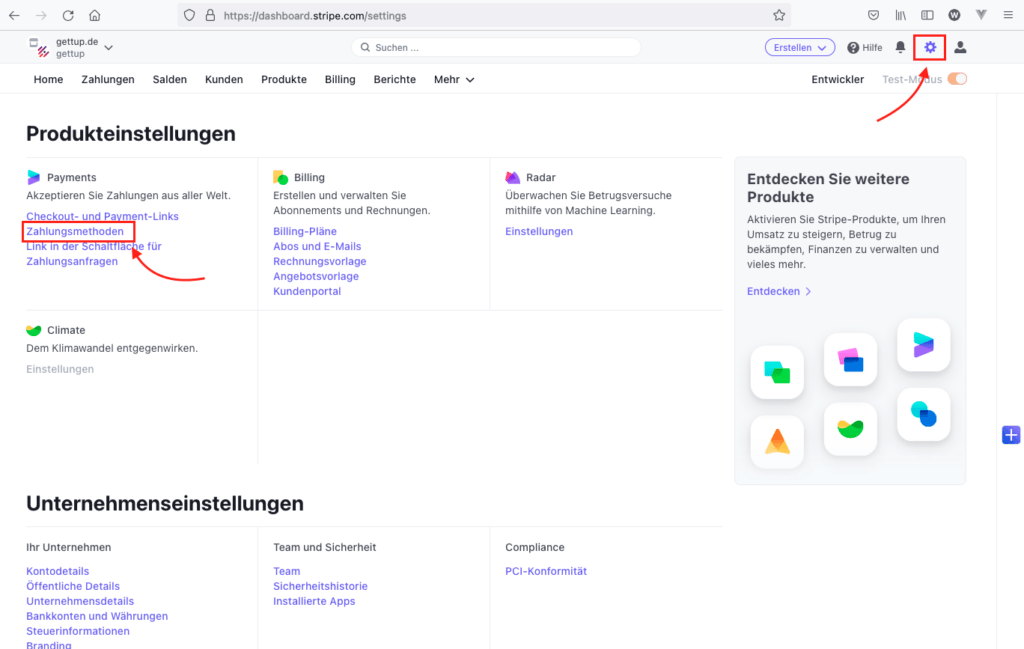The height and width of the screenshot is (649, 1024).
Task: Open the Zahlungsmethoden link
Action: tap(74, 231)
